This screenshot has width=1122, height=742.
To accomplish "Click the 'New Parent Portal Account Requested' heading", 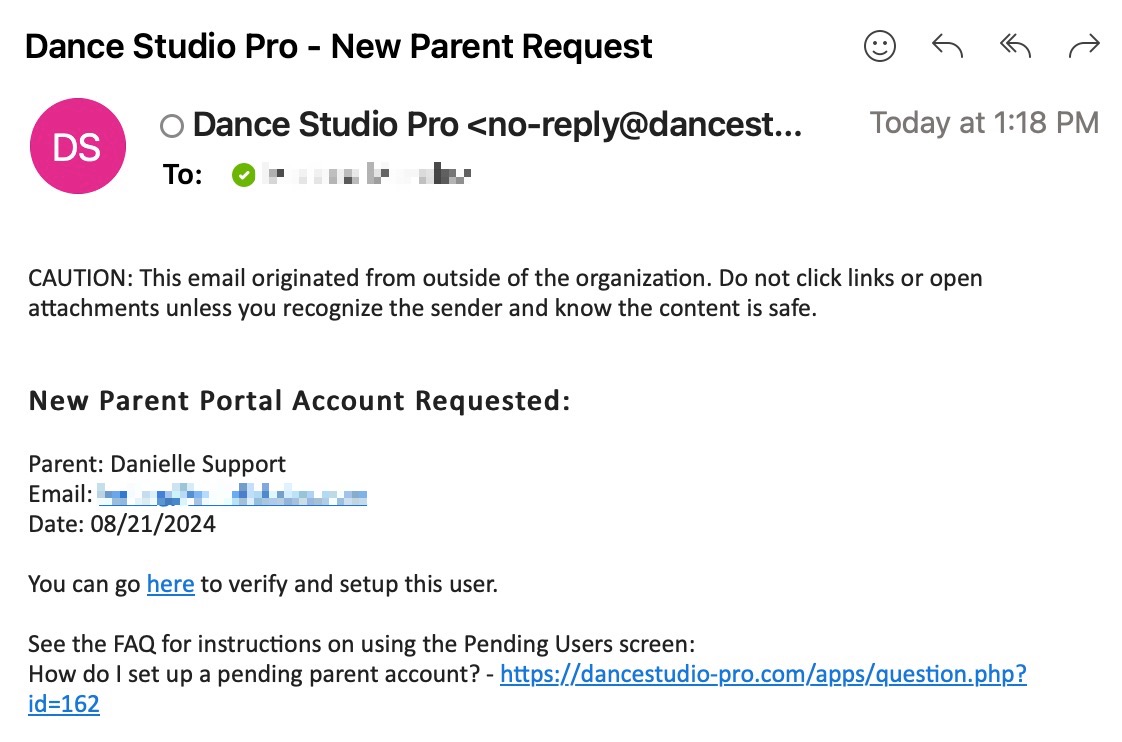I will pos(299,400).
